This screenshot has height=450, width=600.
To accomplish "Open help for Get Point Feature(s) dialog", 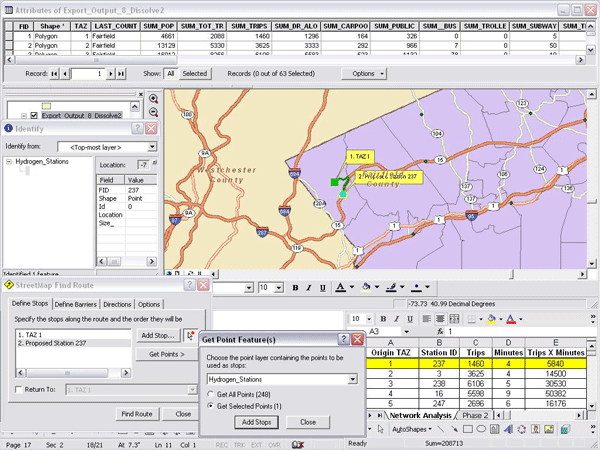I will (x=344, y=339).
